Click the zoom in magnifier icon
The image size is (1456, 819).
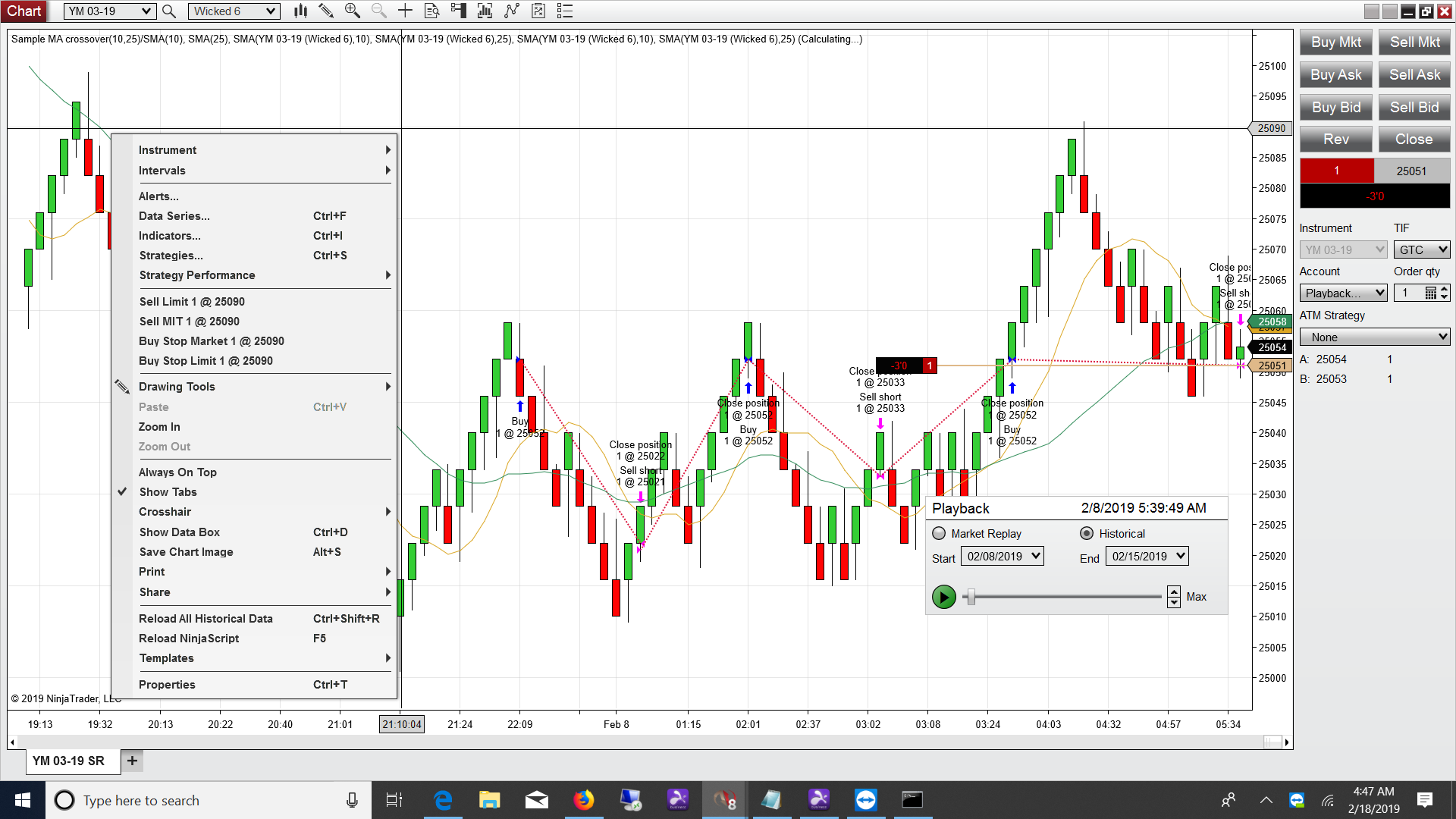pyautogui.click(x=353, y=11)
